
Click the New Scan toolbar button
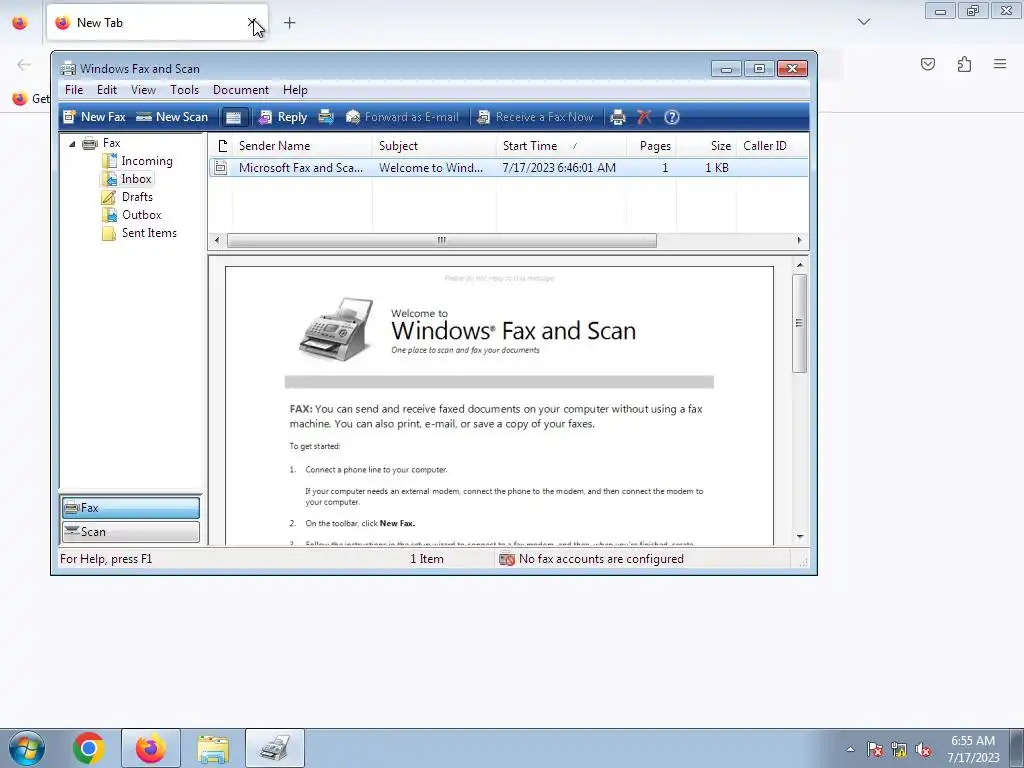point(172,117)
